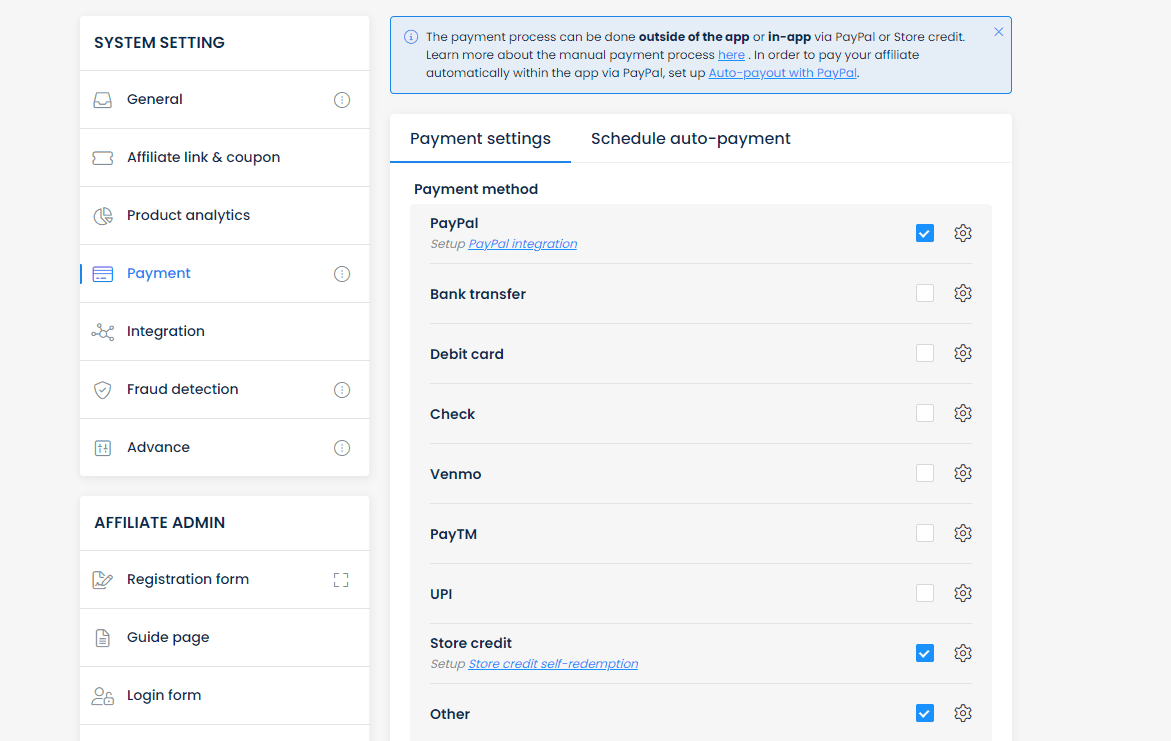Screen dimensions: 1171x741
Task: Click the 'AFFILIATE ADMIN' heading
Action: click(159, 524)
